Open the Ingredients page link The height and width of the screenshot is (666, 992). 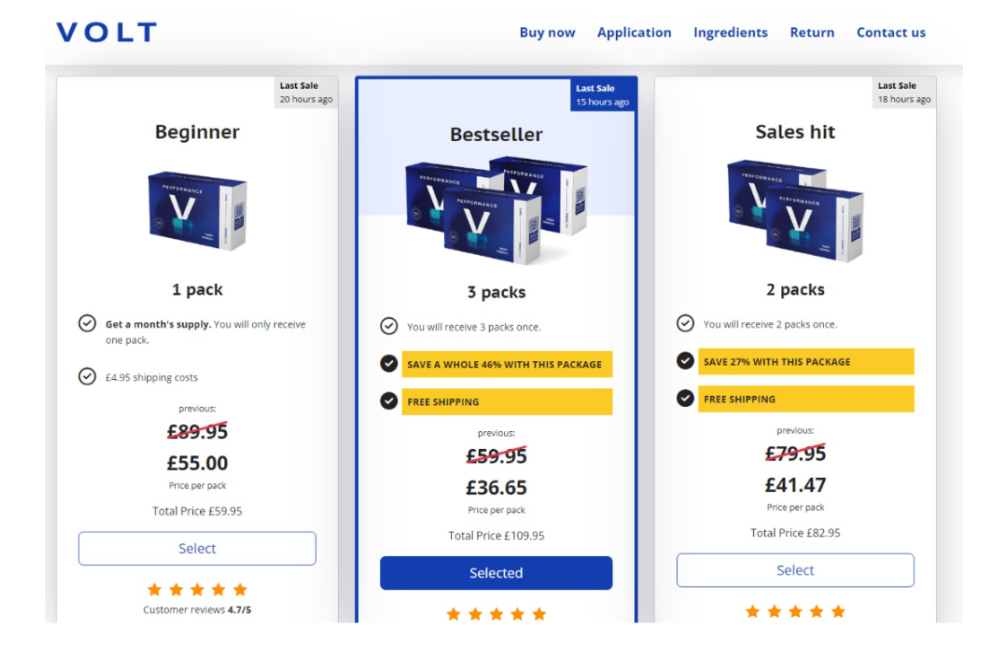click(730, 32)
